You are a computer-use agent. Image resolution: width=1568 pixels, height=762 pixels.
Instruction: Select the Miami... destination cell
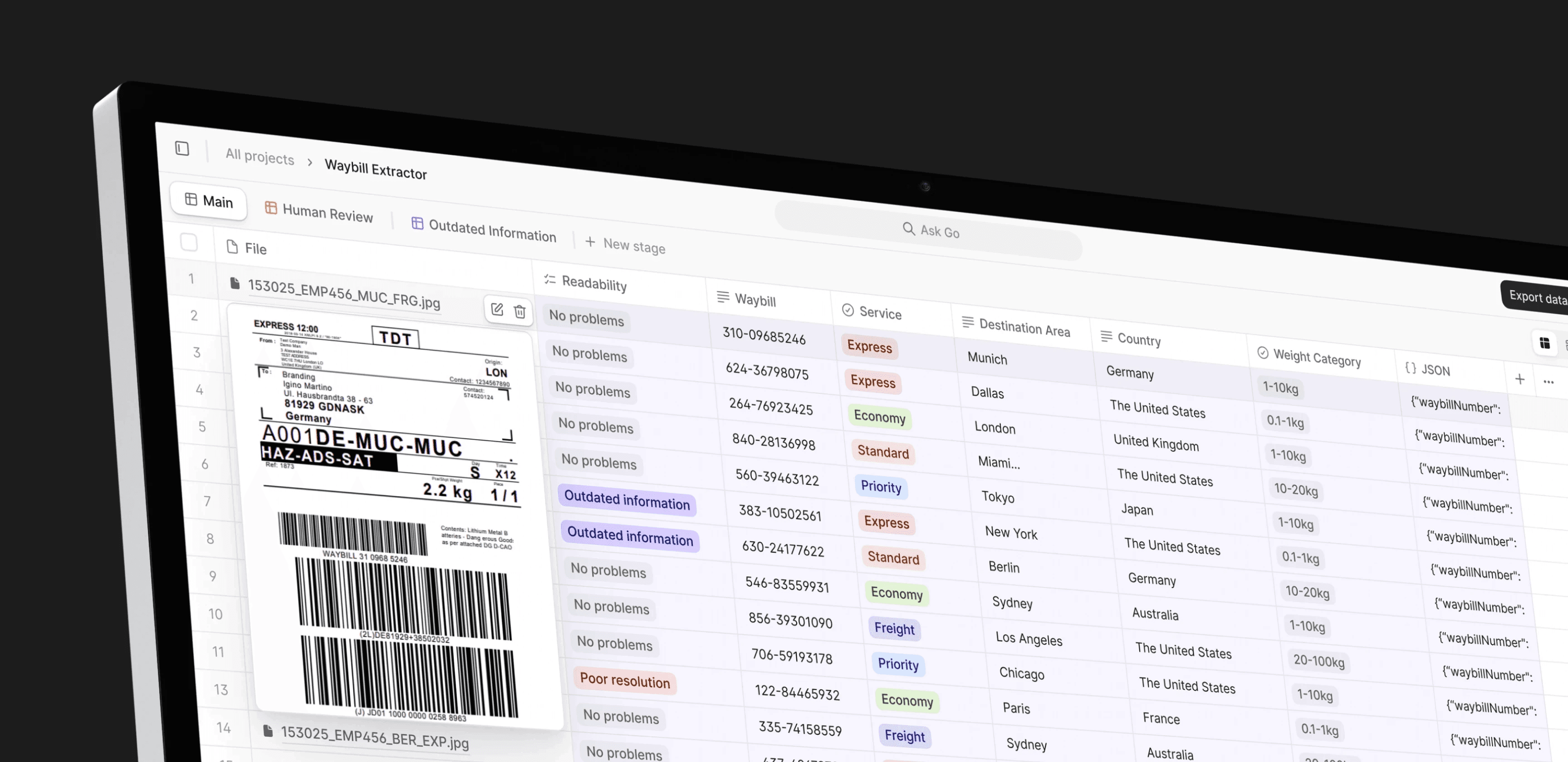pyautogui.click(x=999, y=463)
